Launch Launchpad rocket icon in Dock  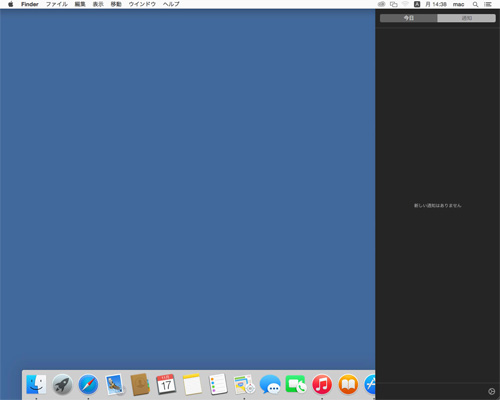(62, 384)
